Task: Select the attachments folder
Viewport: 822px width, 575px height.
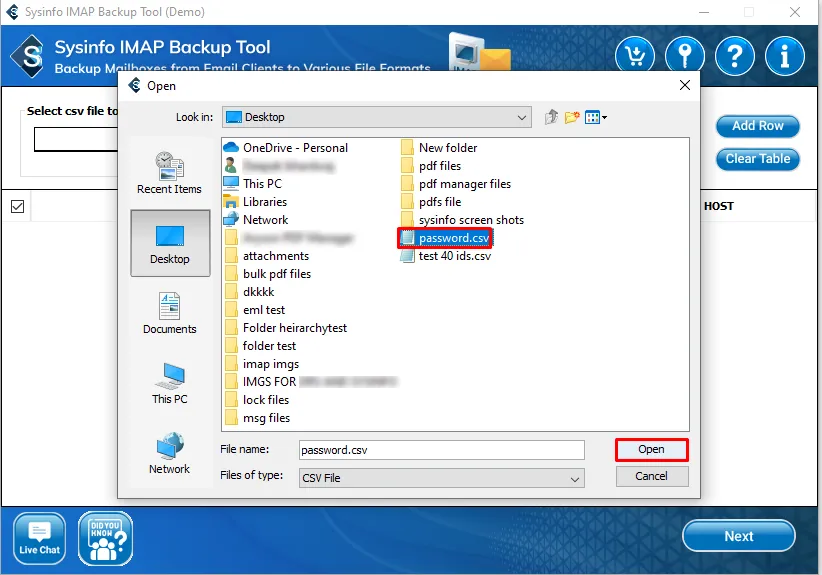Action: pyautogui.click(x=266, y=256)
